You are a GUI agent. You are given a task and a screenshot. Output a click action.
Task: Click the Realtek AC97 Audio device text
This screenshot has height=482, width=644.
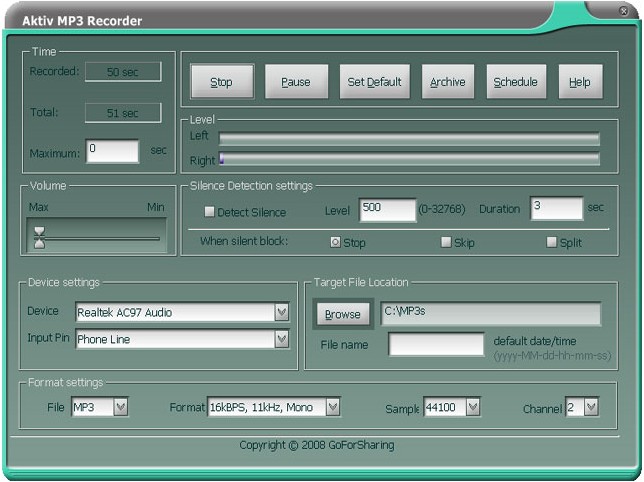click(125, 312)
